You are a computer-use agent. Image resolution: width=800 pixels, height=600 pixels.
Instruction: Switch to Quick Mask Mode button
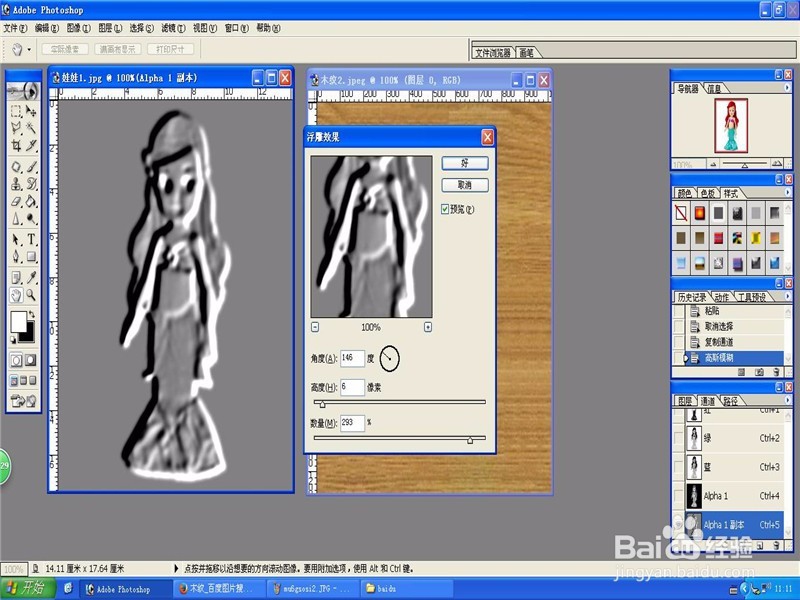pyautogui.click(x=31, y=360)
